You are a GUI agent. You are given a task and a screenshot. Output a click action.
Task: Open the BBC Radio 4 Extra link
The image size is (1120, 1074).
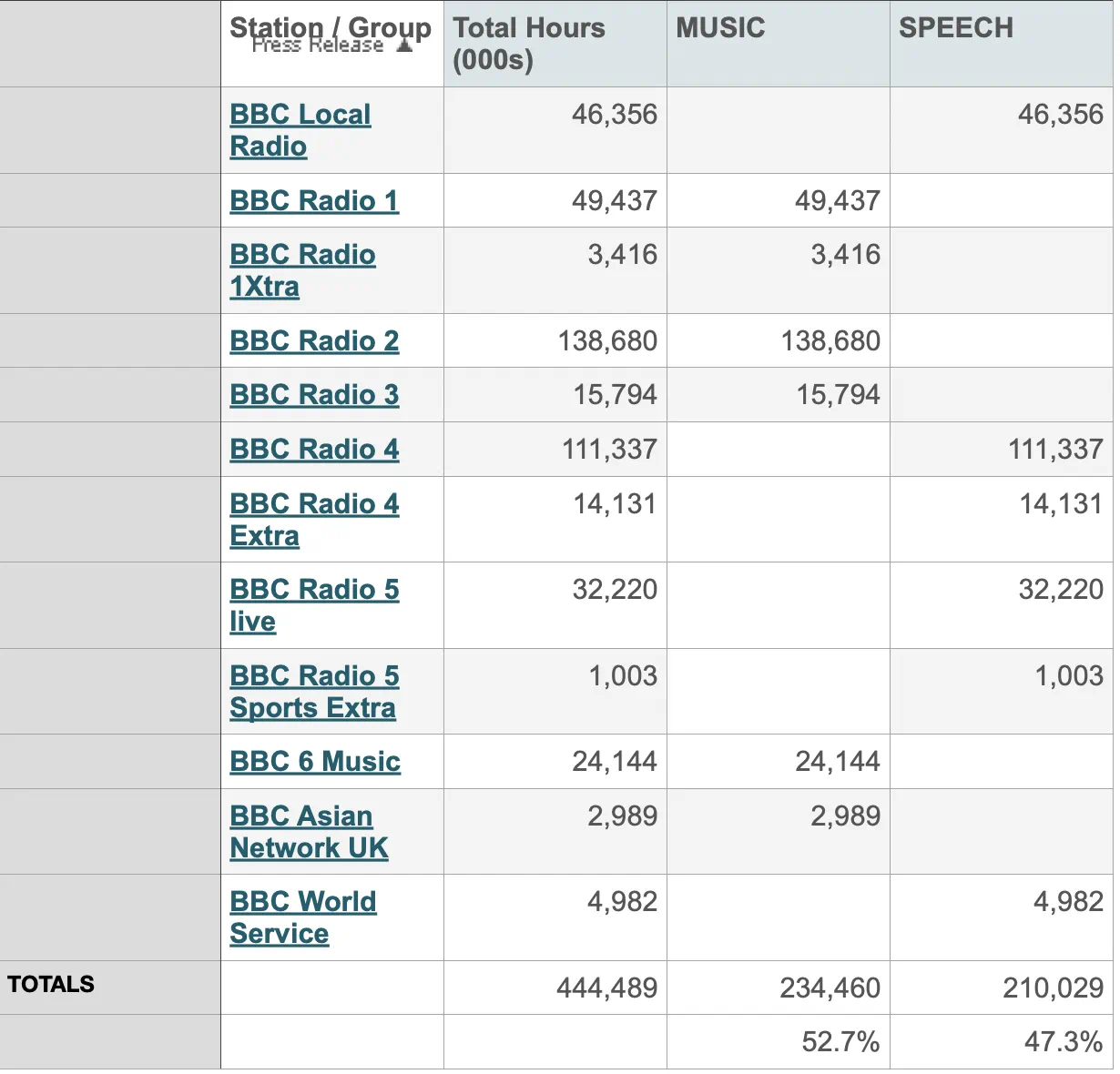(314, 519)
